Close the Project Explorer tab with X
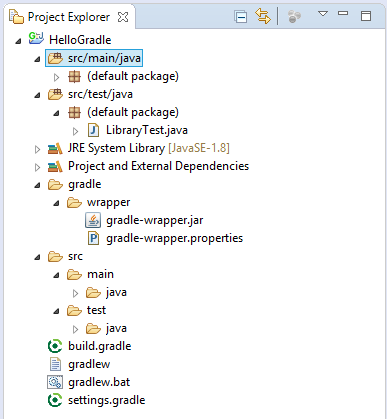 (x=123, y=17)
